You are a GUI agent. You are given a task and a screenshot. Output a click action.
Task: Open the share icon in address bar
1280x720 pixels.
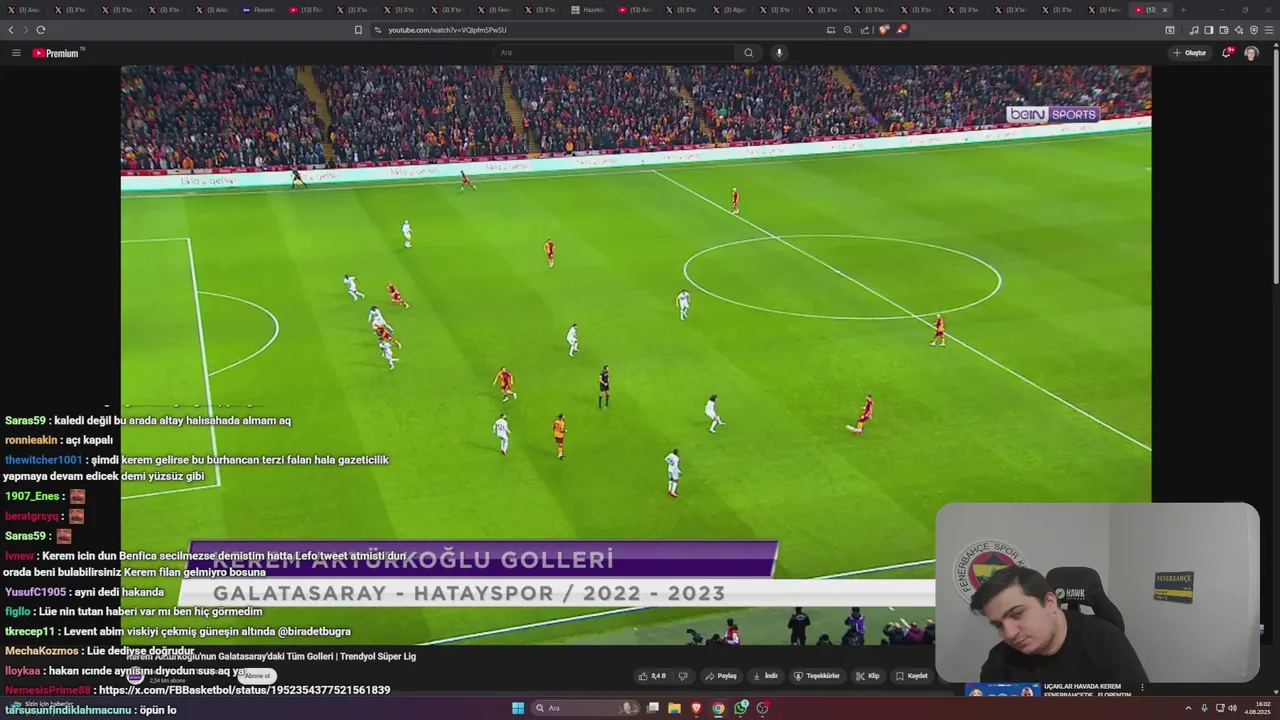pos(865,30)
